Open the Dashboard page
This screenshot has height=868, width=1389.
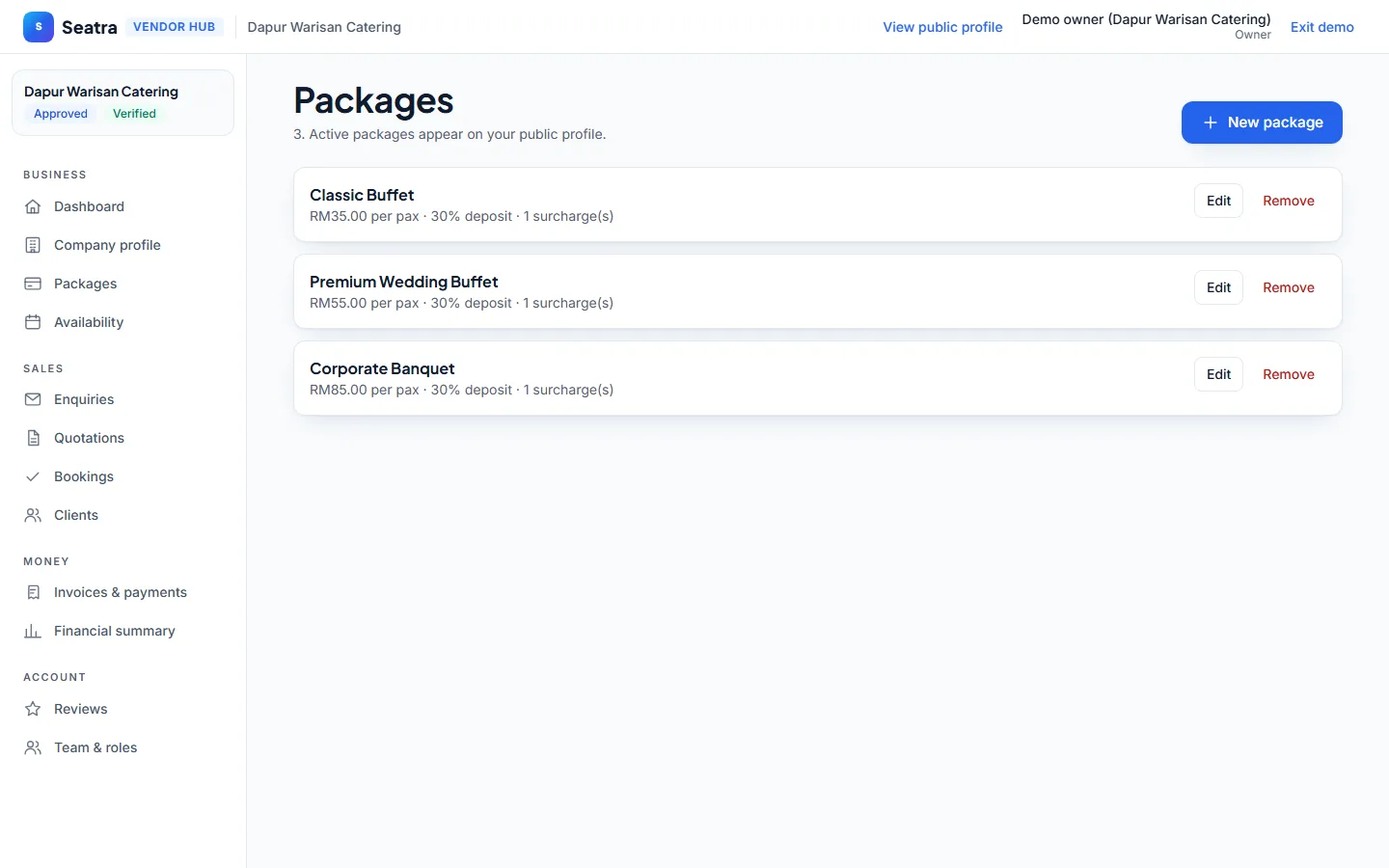point(123,206)
